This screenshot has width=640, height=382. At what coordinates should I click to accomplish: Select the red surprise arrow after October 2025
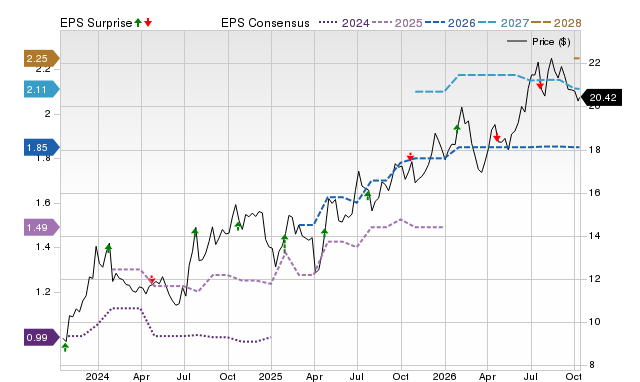pyautogui.click(x=410, y=157)
